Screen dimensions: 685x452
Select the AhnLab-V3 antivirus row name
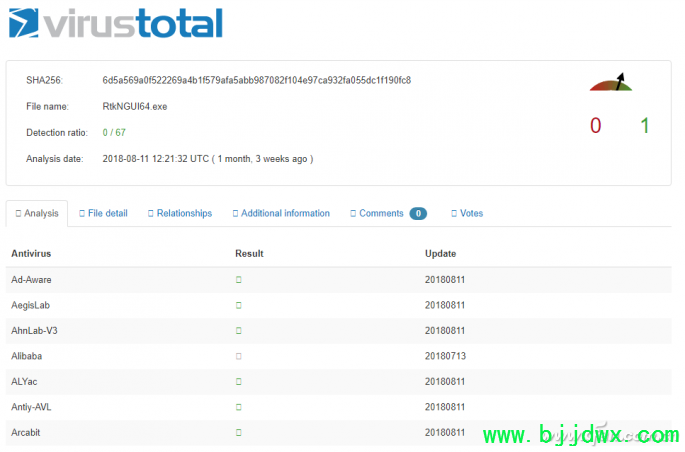coord(34,331)
